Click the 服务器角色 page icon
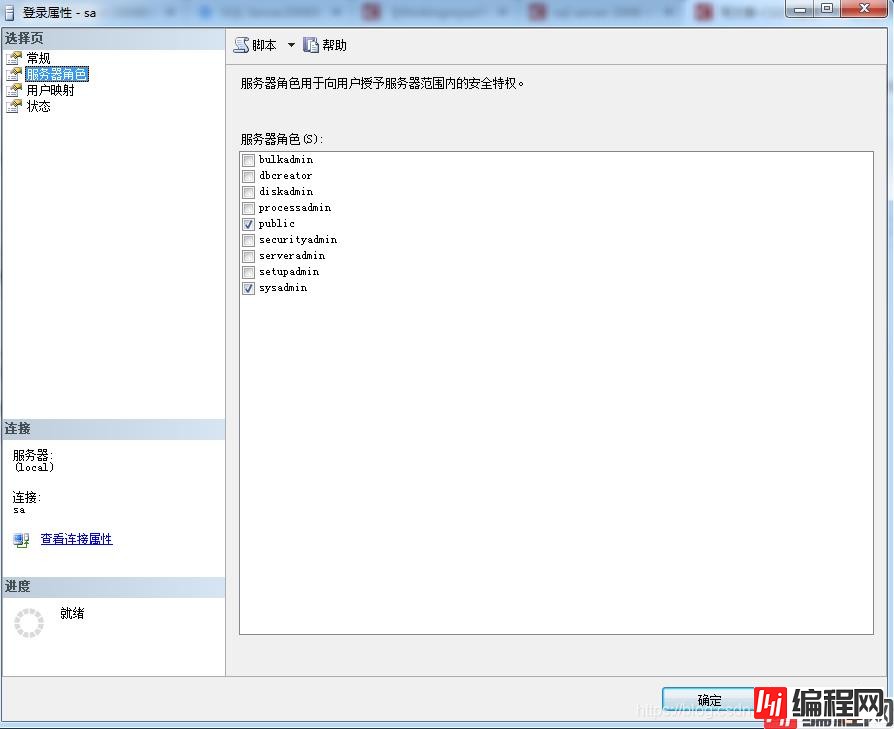 point(14,74)
